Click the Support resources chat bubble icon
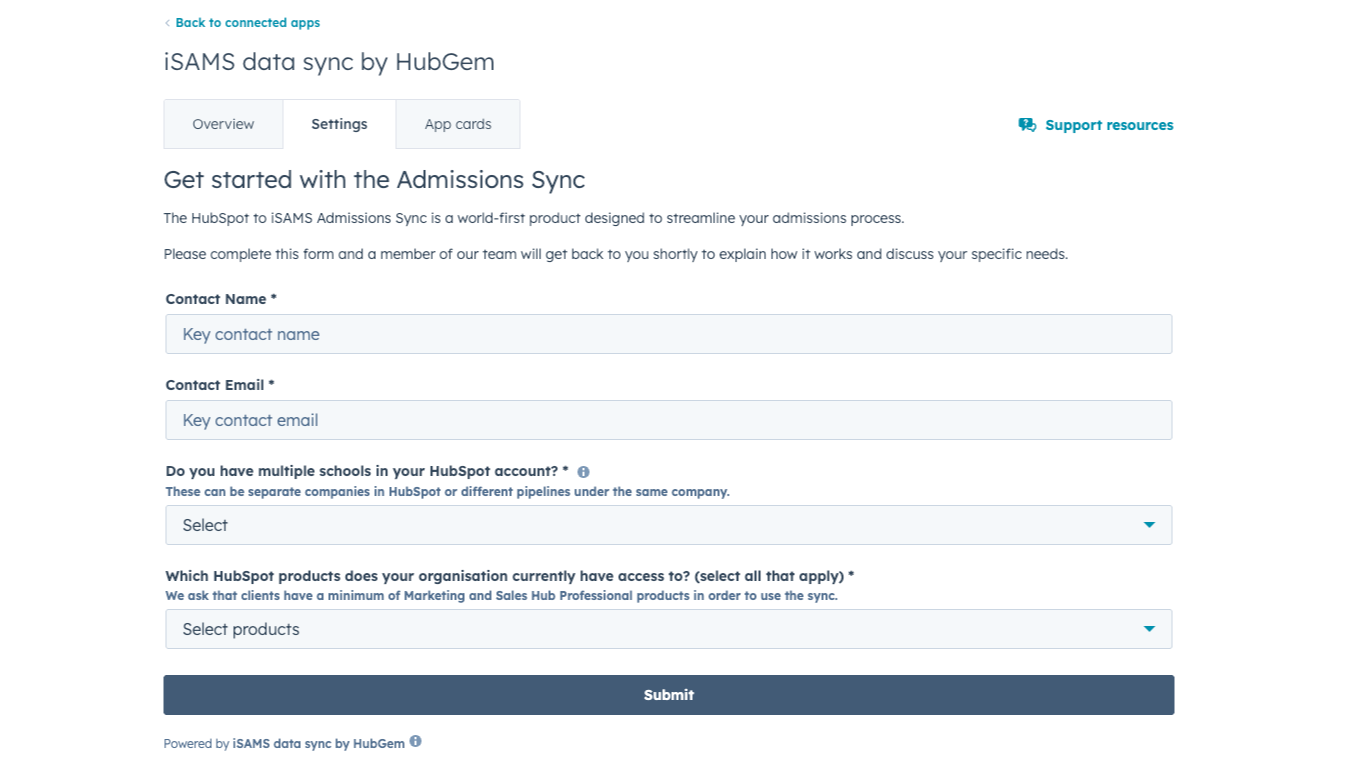1365x768 pixels. 1027,125
